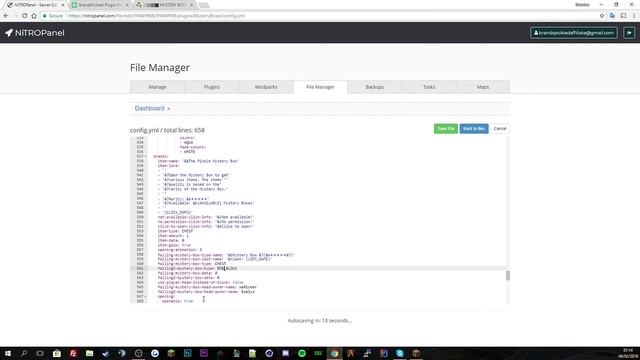Open Microsoft Store from taskbar
The image size is (640, 360).
click(57, 353)
